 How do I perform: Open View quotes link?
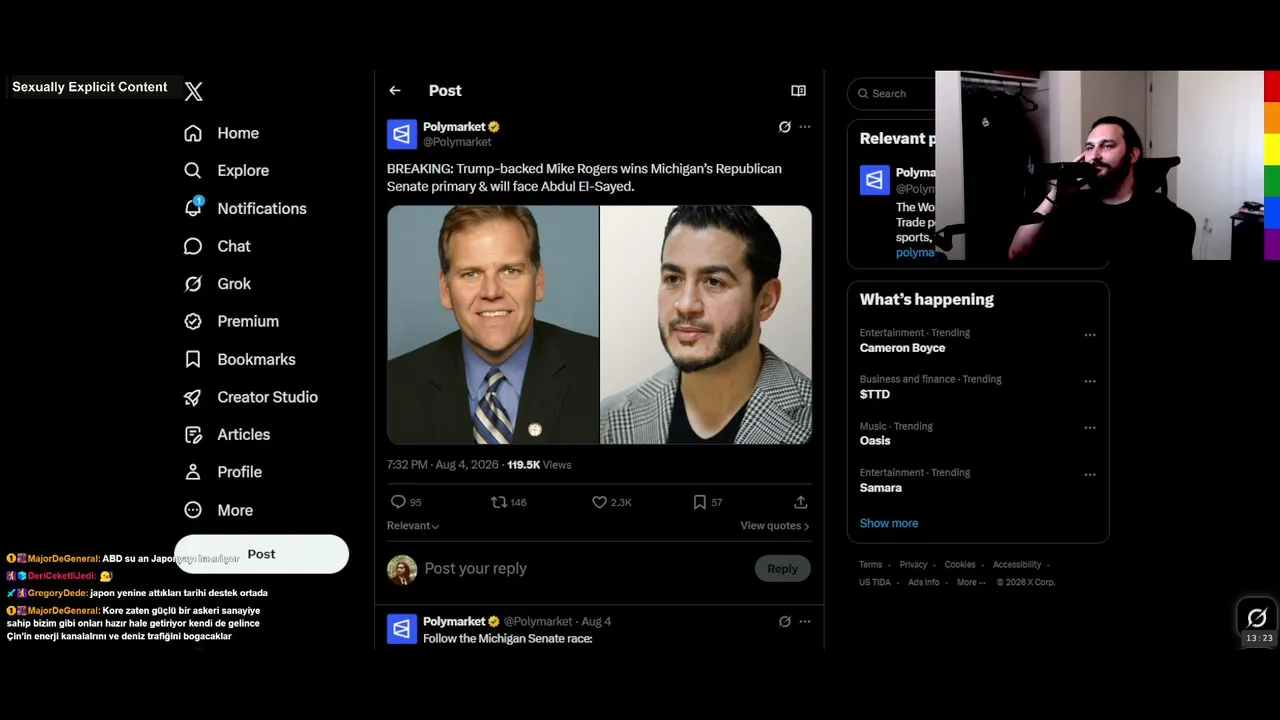point(775,526)
